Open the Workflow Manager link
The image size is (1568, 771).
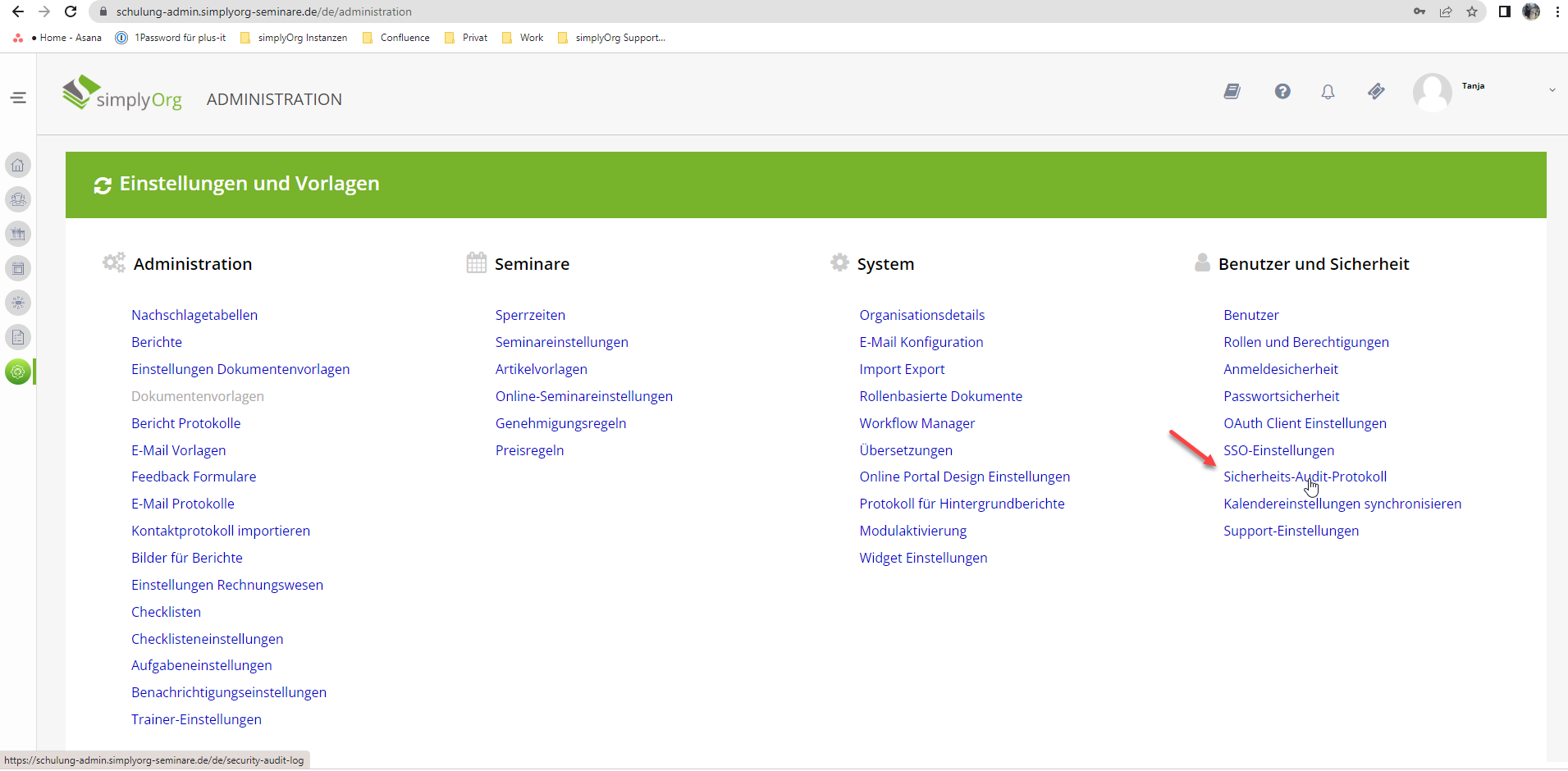917,423
